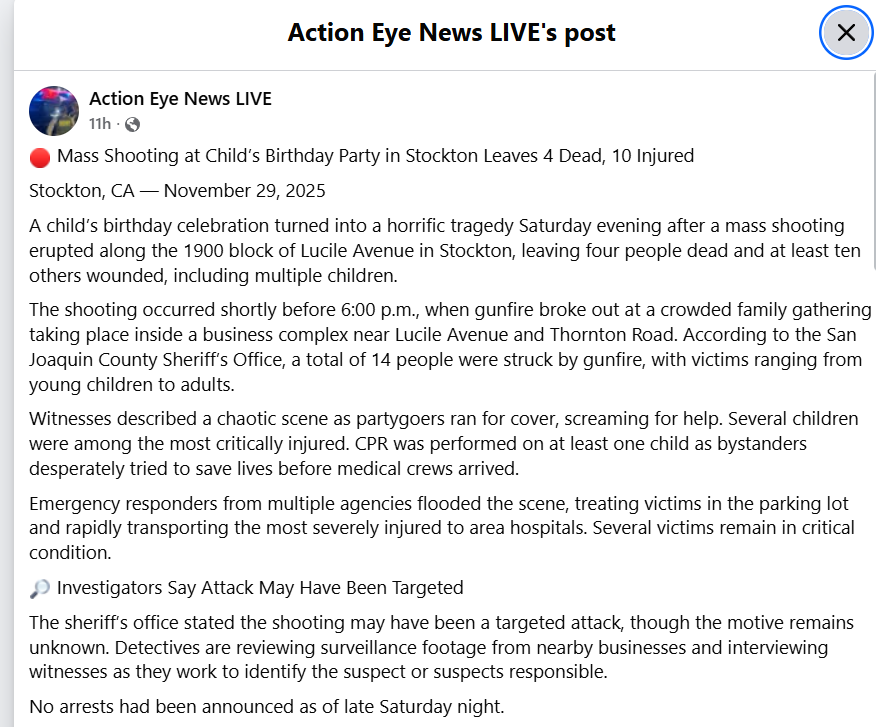Click the Action Eye News LIVE page name
The height and width of the screenshot is (727, 876).
180,99
